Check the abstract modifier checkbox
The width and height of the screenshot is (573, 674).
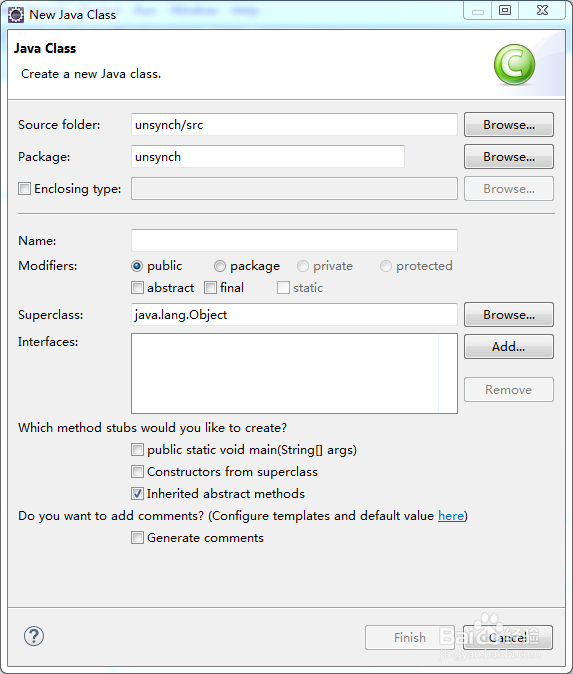(x=137, y=288)
